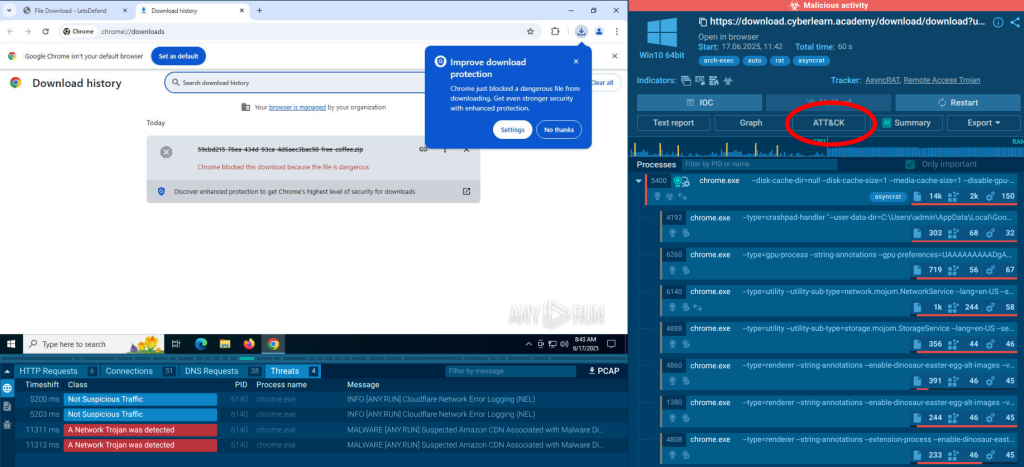Open Task View on the taskbar
1024x467 pixels.
[x=176, y=344]
